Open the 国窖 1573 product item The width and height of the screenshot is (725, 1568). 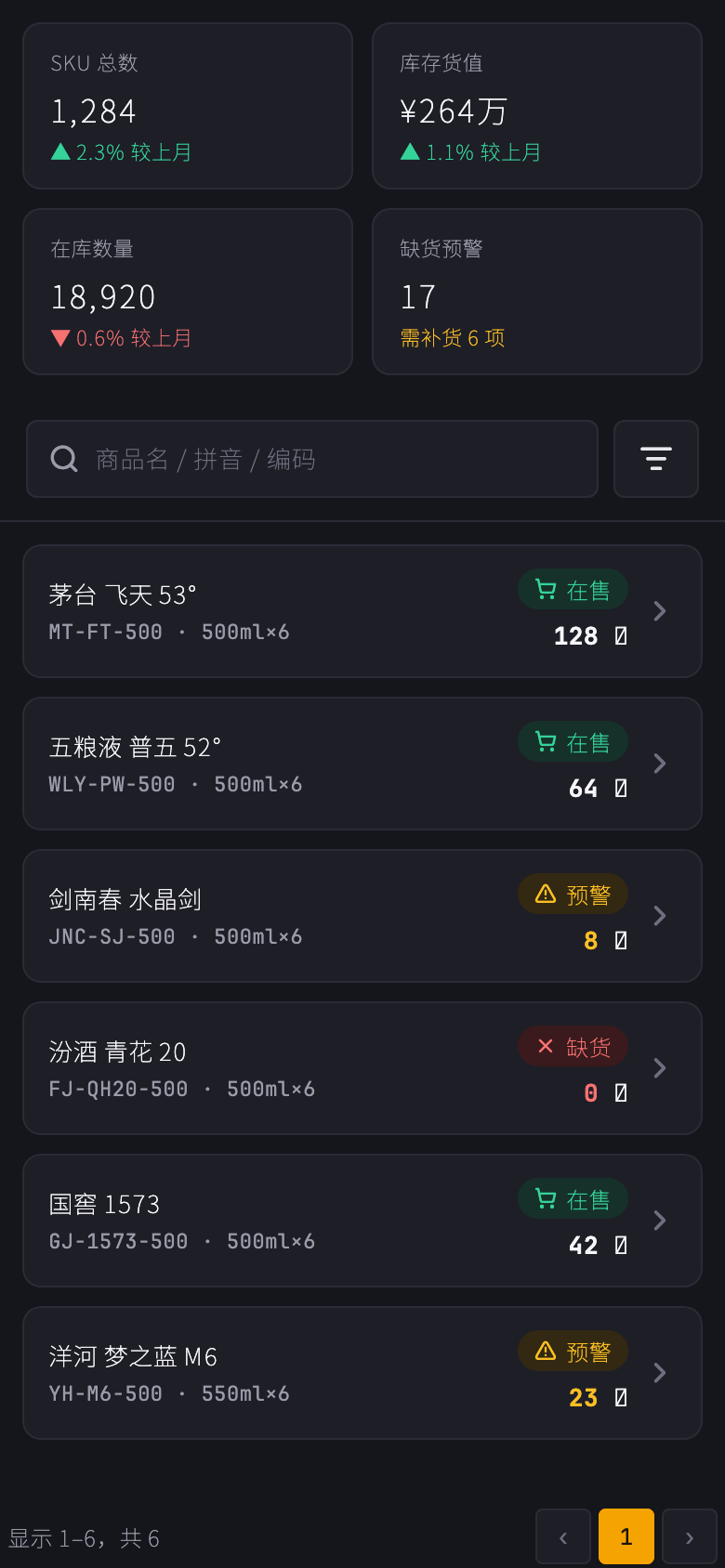(362, 1221)
